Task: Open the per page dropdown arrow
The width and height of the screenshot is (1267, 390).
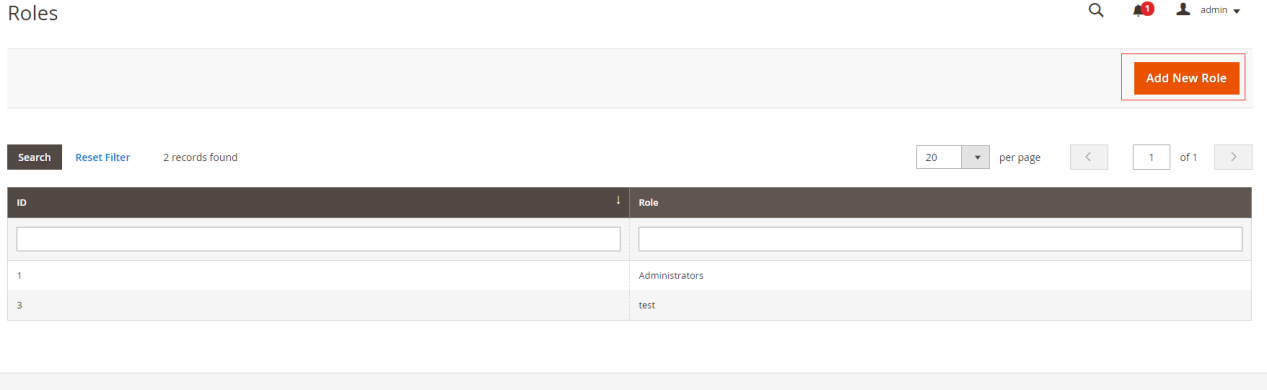Action: (x=975, y=157)
